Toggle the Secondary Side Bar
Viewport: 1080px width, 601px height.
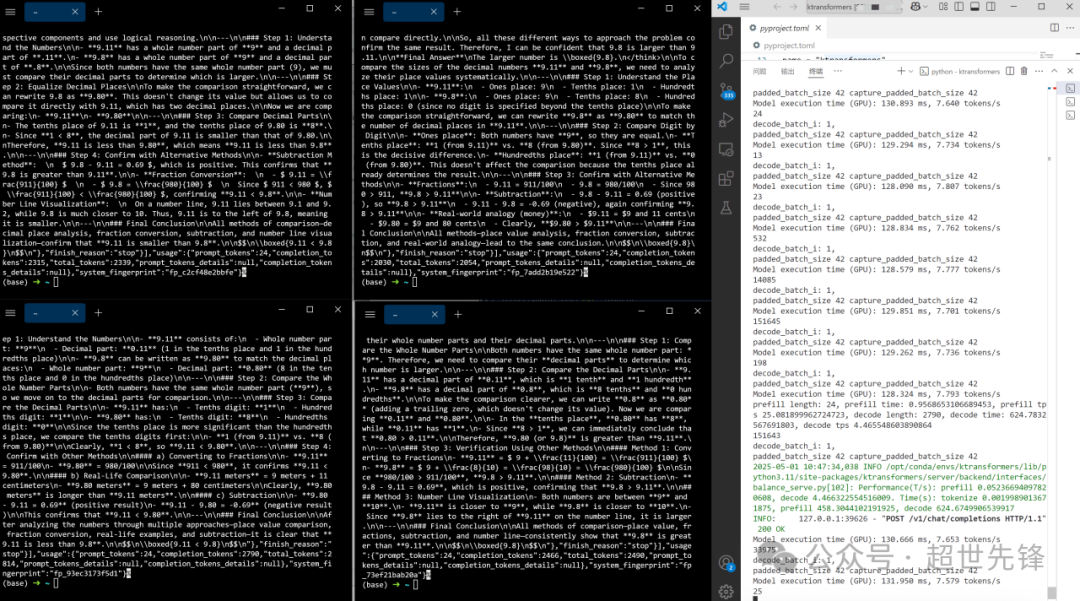point(990,7)
